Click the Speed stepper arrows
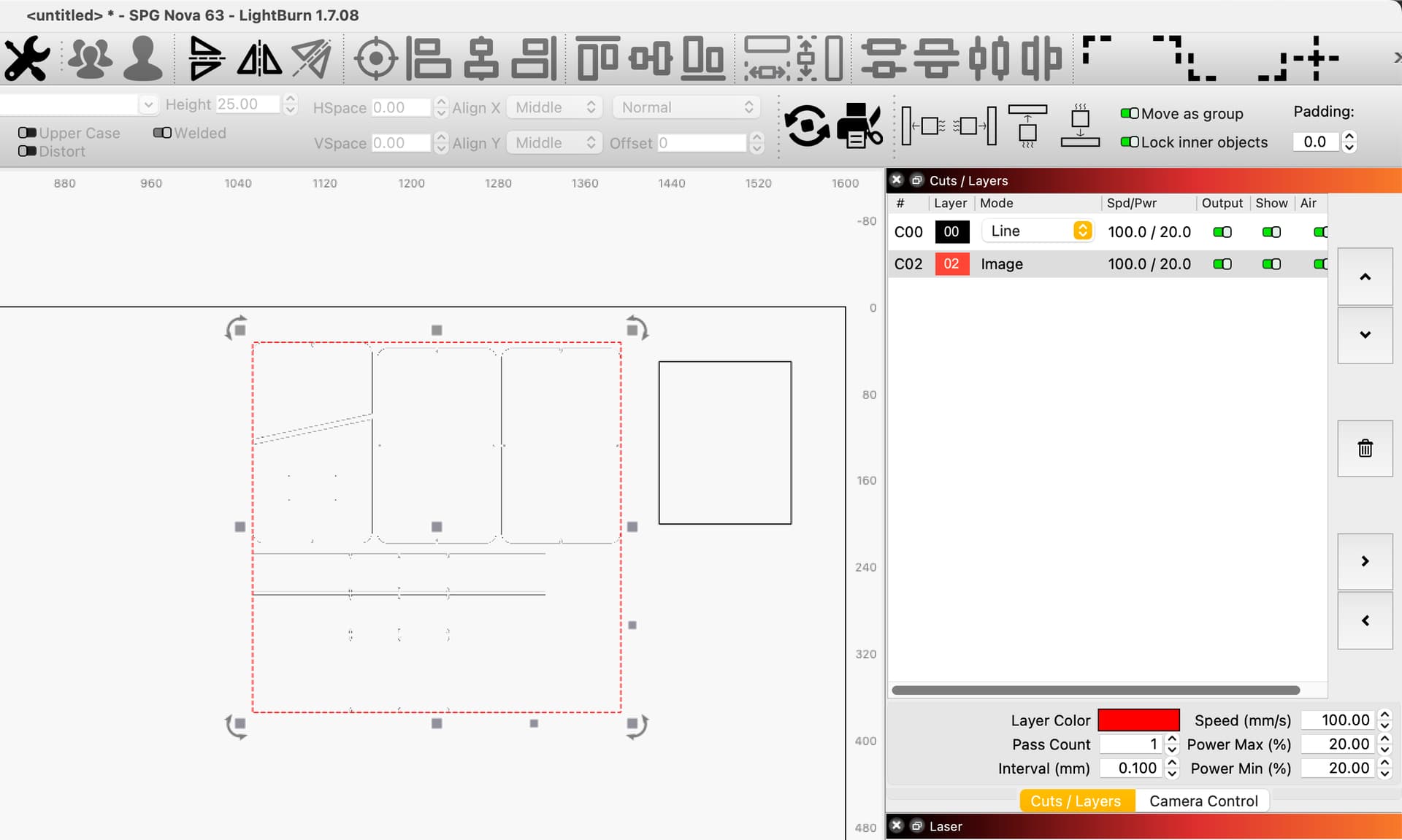This screenshot has width=1402, height=840. pyautogui.click(x=1384, y=720)
